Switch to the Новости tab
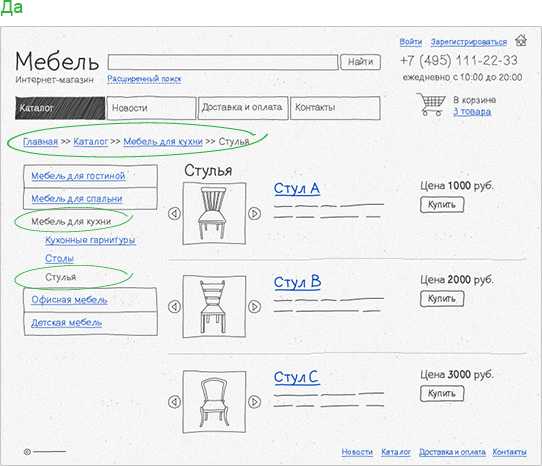Image resolution: width=542 pixels, height=466 pixels. tap(152, 108)
